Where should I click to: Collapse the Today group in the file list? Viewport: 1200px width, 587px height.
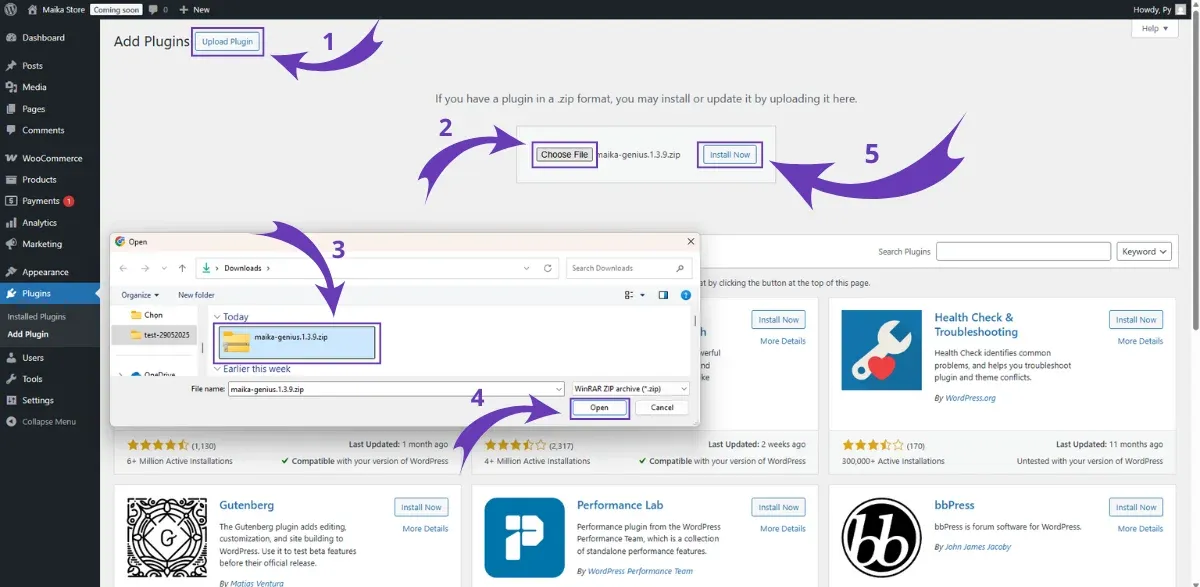[x=217, y=317]
